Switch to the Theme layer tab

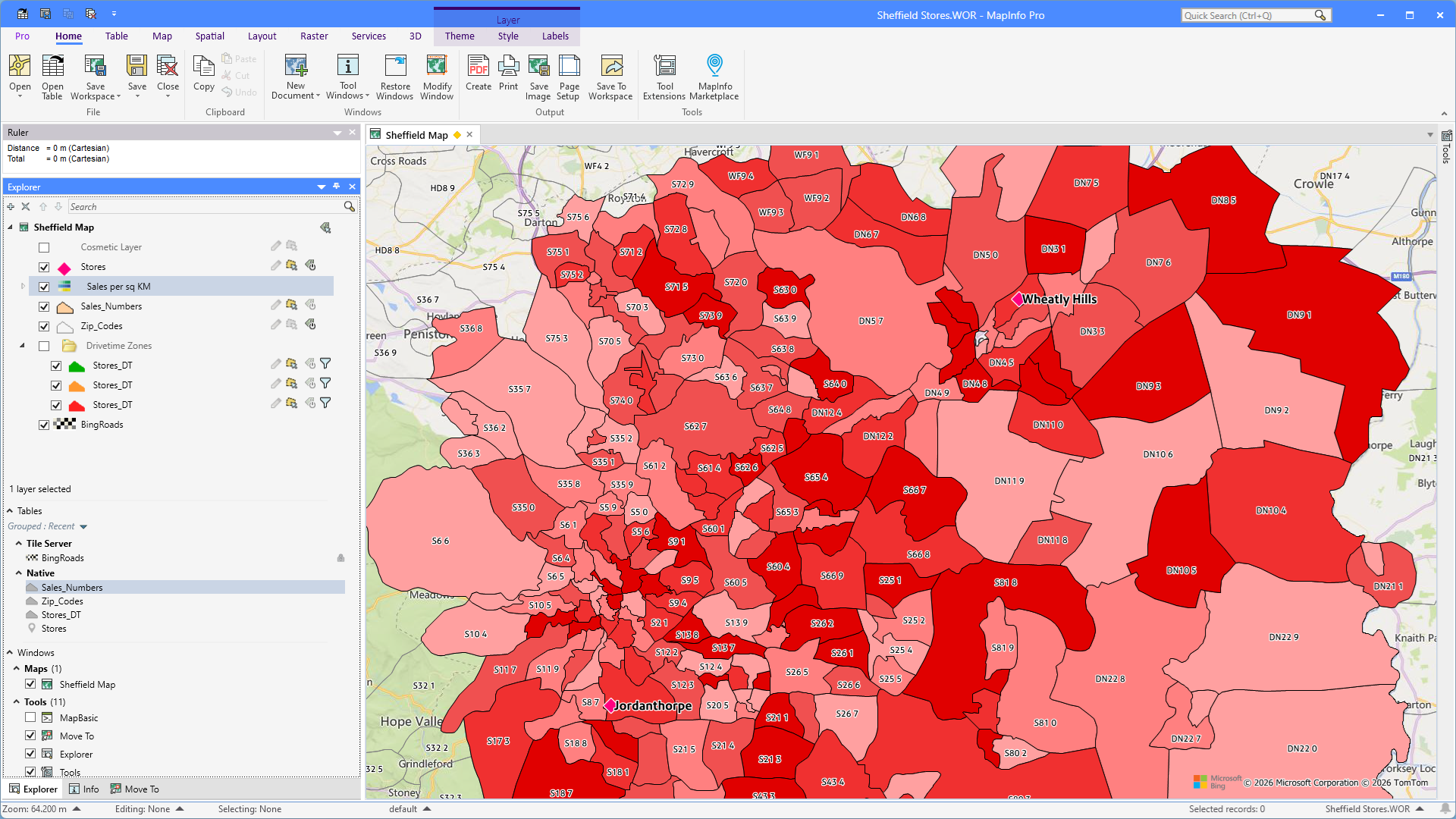460,36
